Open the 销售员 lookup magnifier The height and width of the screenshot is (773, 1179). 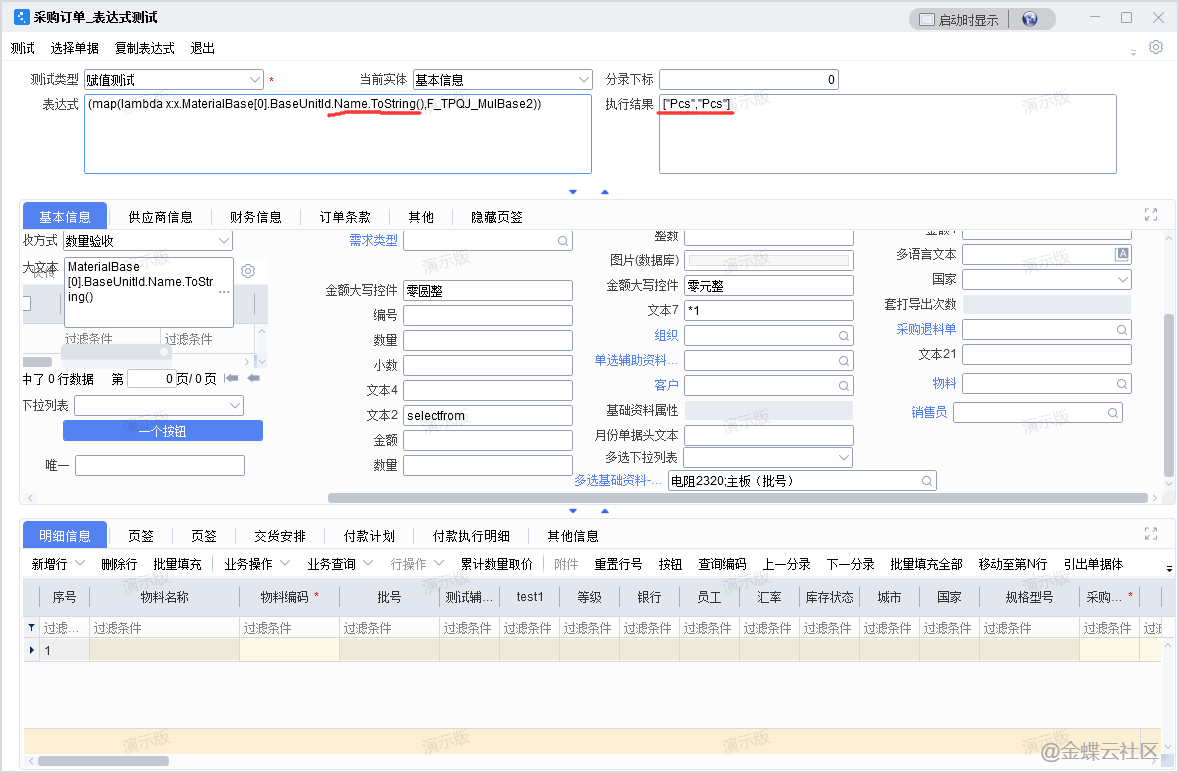1113,413
